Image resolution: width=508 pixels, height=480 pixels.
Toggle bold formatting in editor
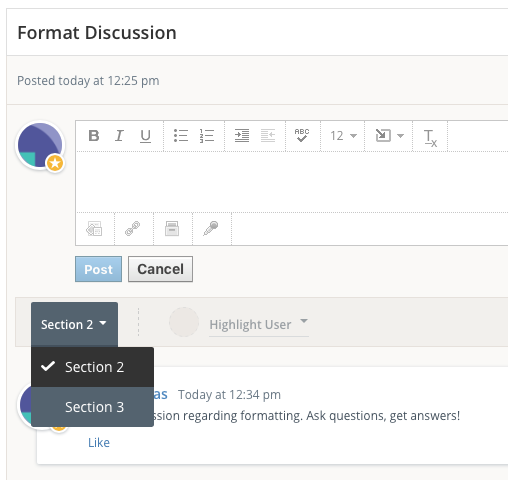[x=94, y=136]
